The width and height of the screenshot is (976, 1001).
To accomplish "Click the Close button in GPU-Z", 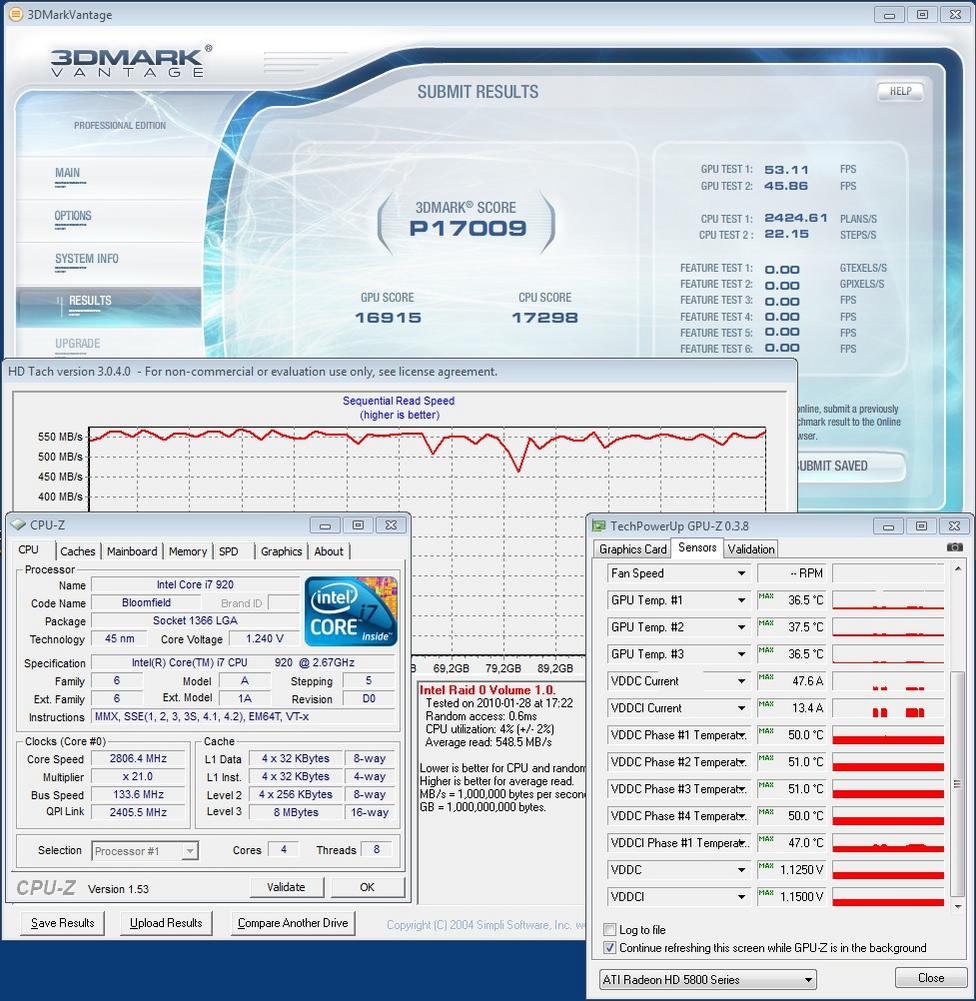I will pyautogui.click(x=931, y=978).
